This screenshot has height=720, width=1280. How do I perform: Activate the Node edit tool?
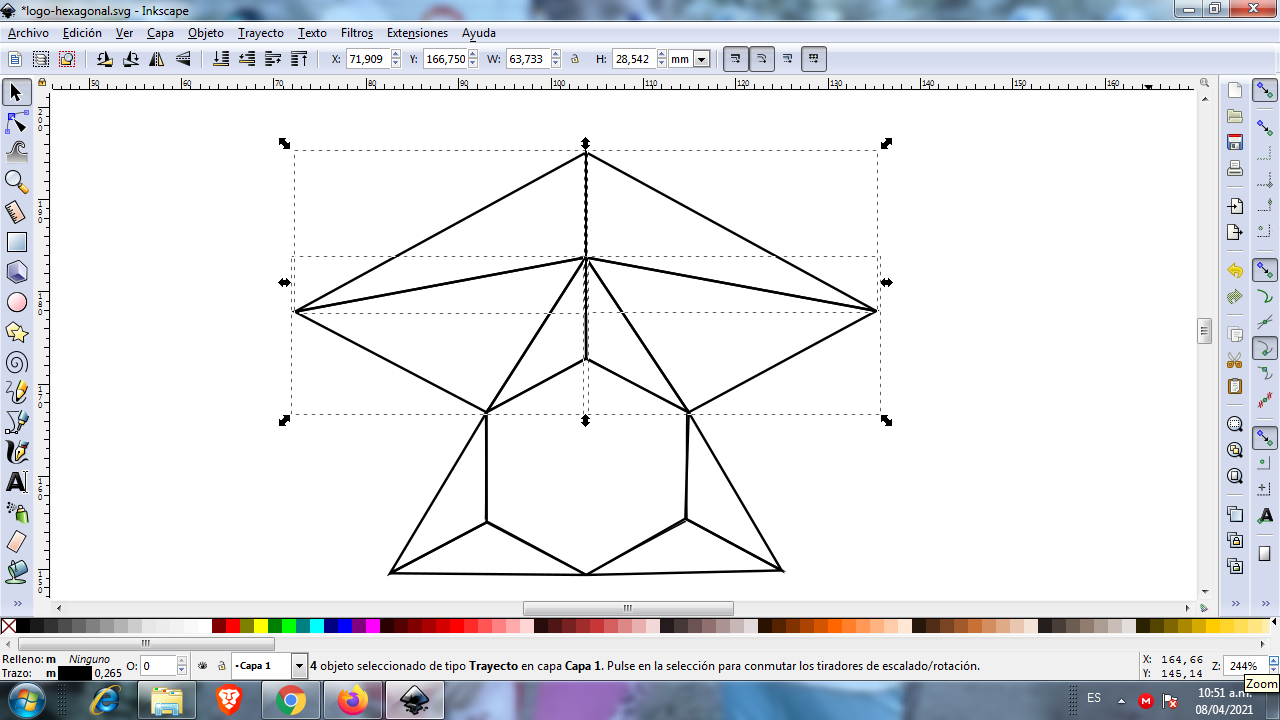click(16, 123)
